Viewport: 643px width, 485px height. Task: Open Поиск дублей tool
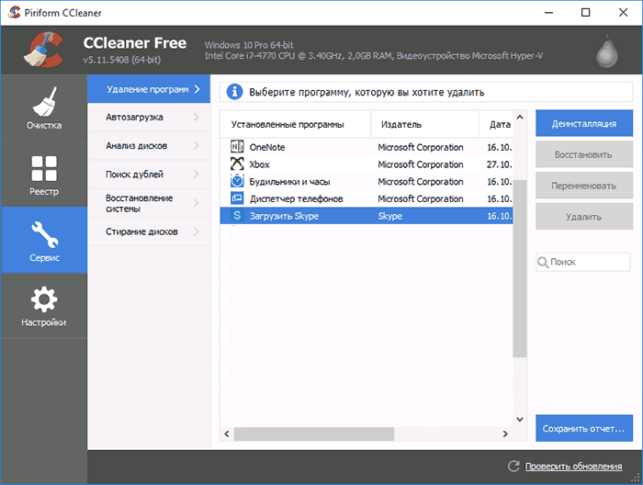(149, 174)
